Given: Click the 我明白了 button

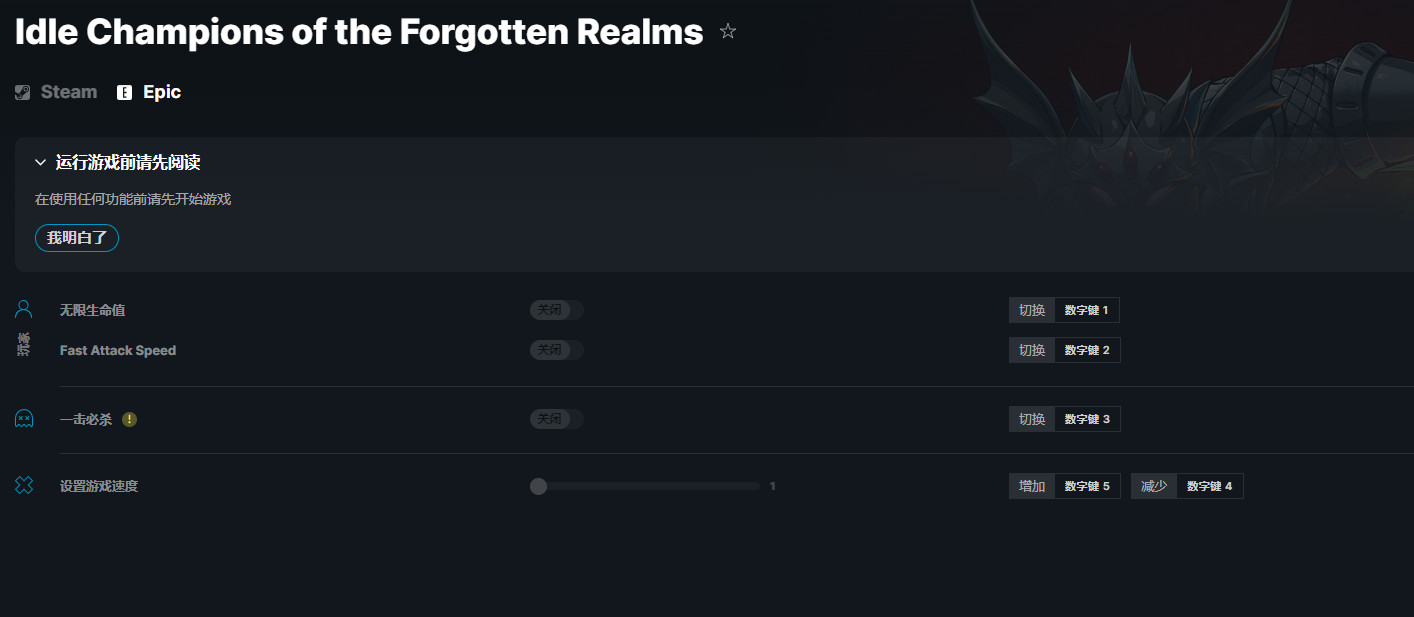Looking at the screenshot, I should tap(77, 238).
